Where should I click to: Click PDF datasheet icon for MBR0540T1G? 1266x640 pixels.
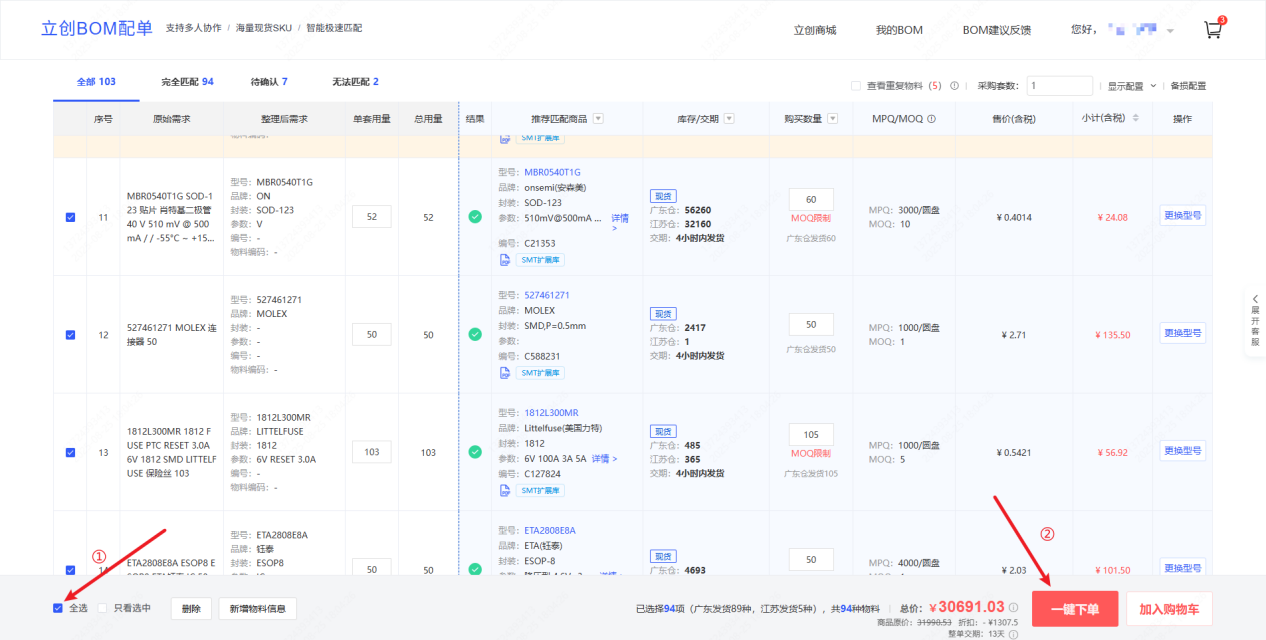point(506,260)
